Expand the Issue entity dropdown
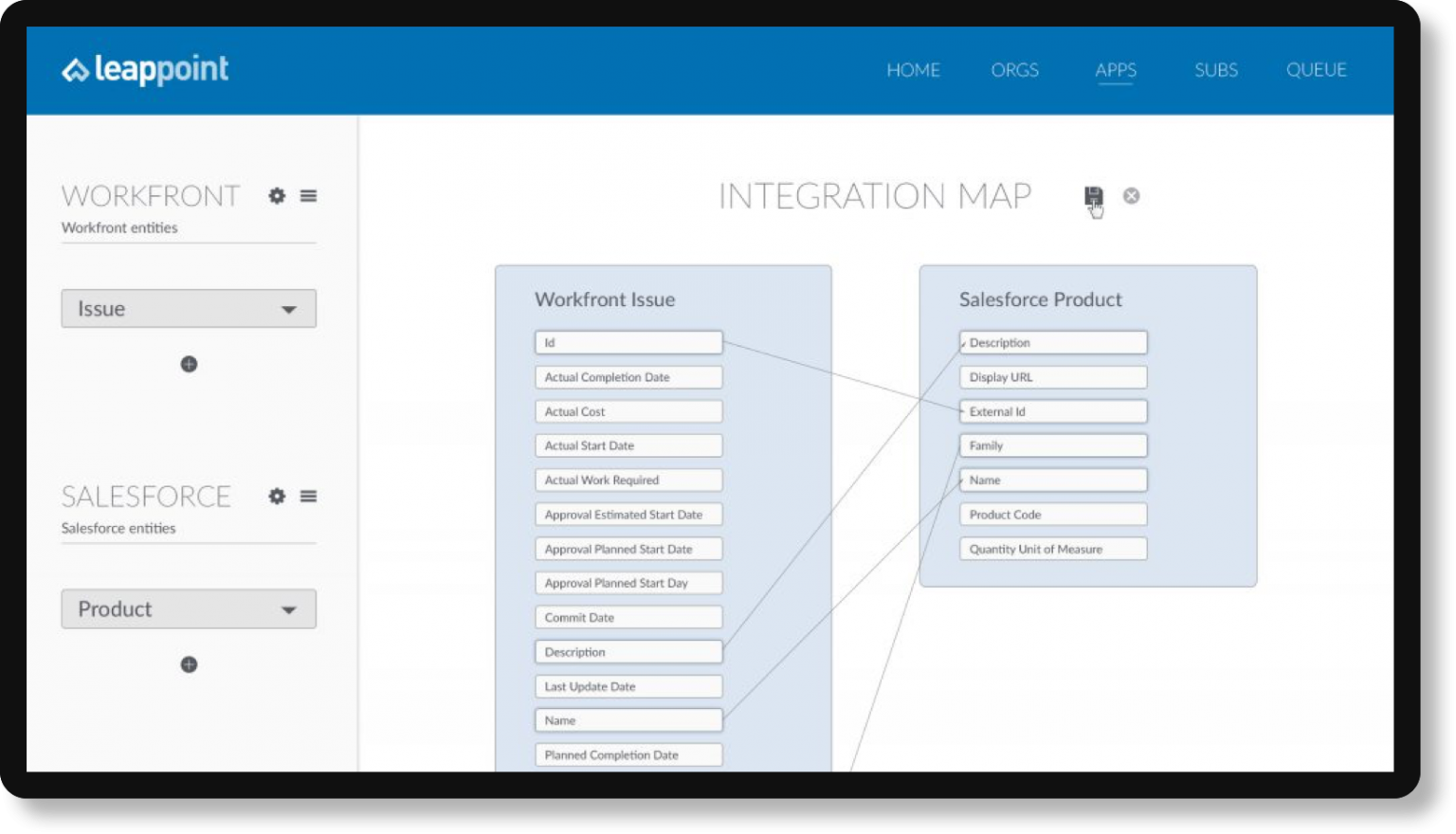1456x834 pixels. point(189,309)
